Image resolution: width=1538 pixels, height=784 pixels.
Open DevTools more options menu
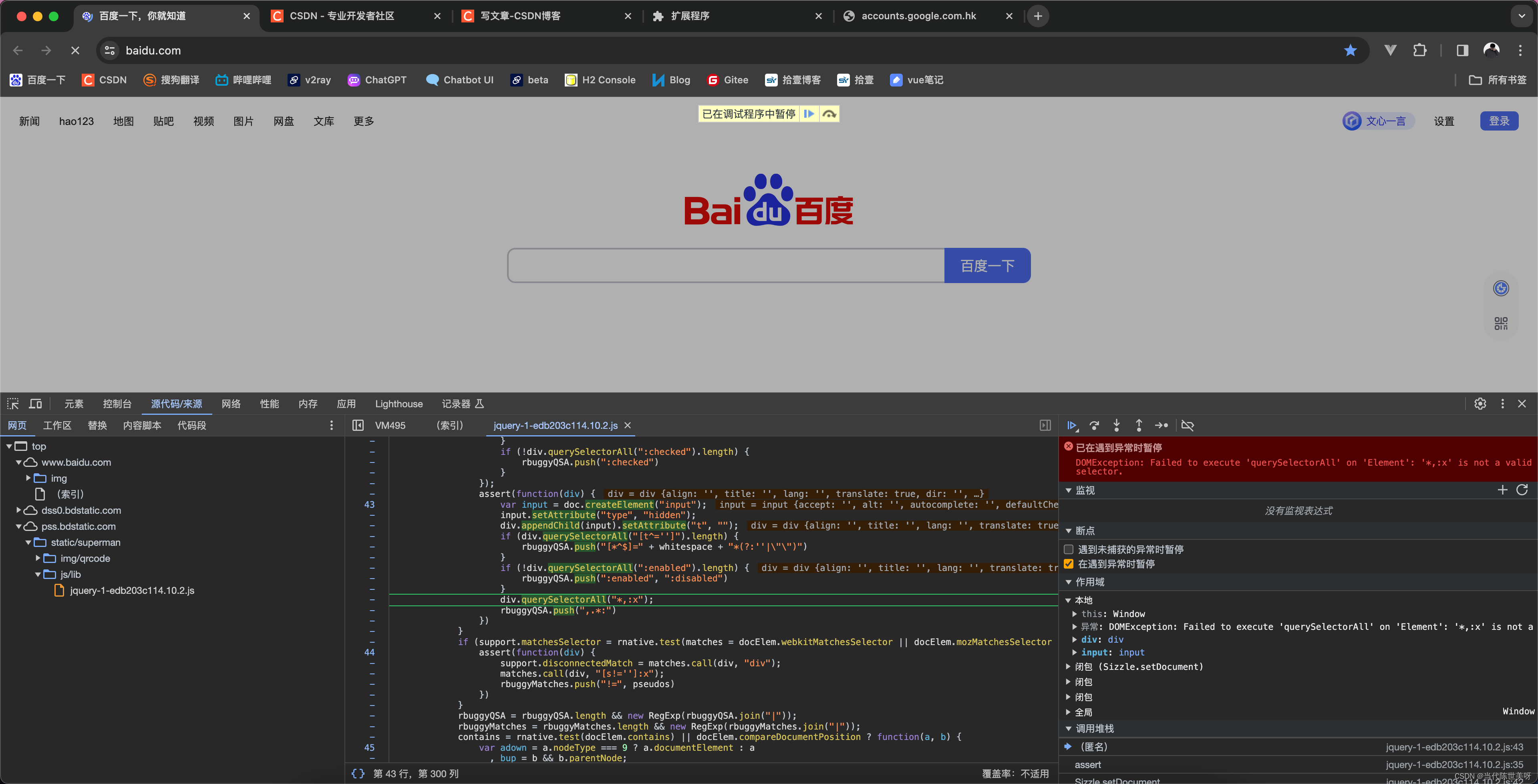tap(1503, 404)
